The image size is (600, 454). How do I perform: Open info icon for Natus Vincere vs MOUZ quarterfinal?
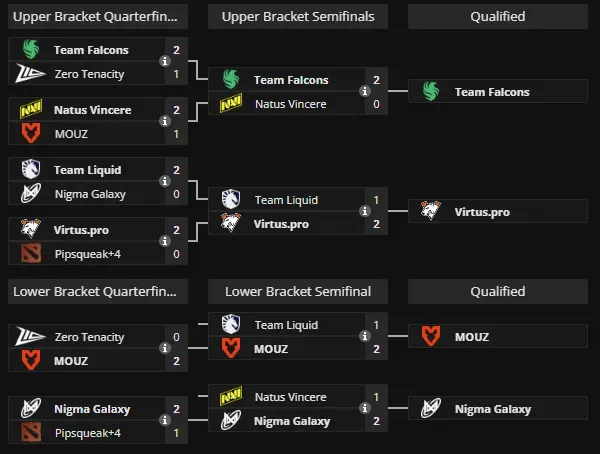[x=165, y=121]
